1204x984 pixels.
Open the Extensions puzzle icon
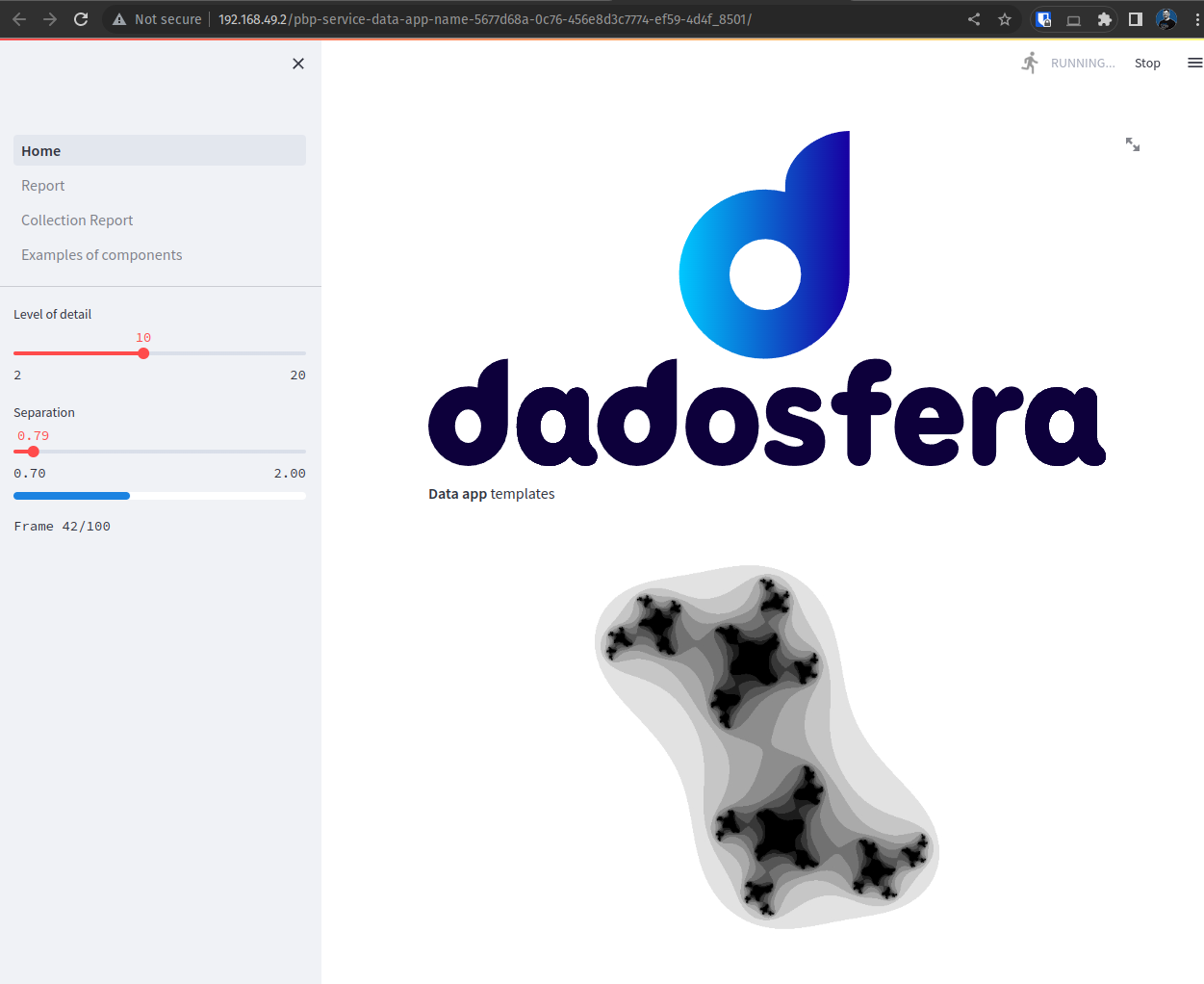(1105, 19)
